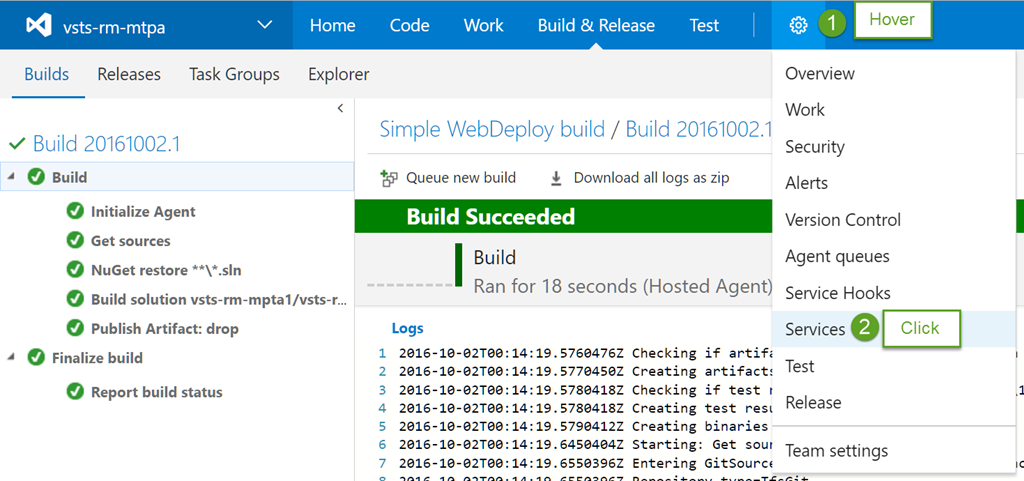
Task: Open the Simple WebDeploy build link
Action: (x=492, y=129)
